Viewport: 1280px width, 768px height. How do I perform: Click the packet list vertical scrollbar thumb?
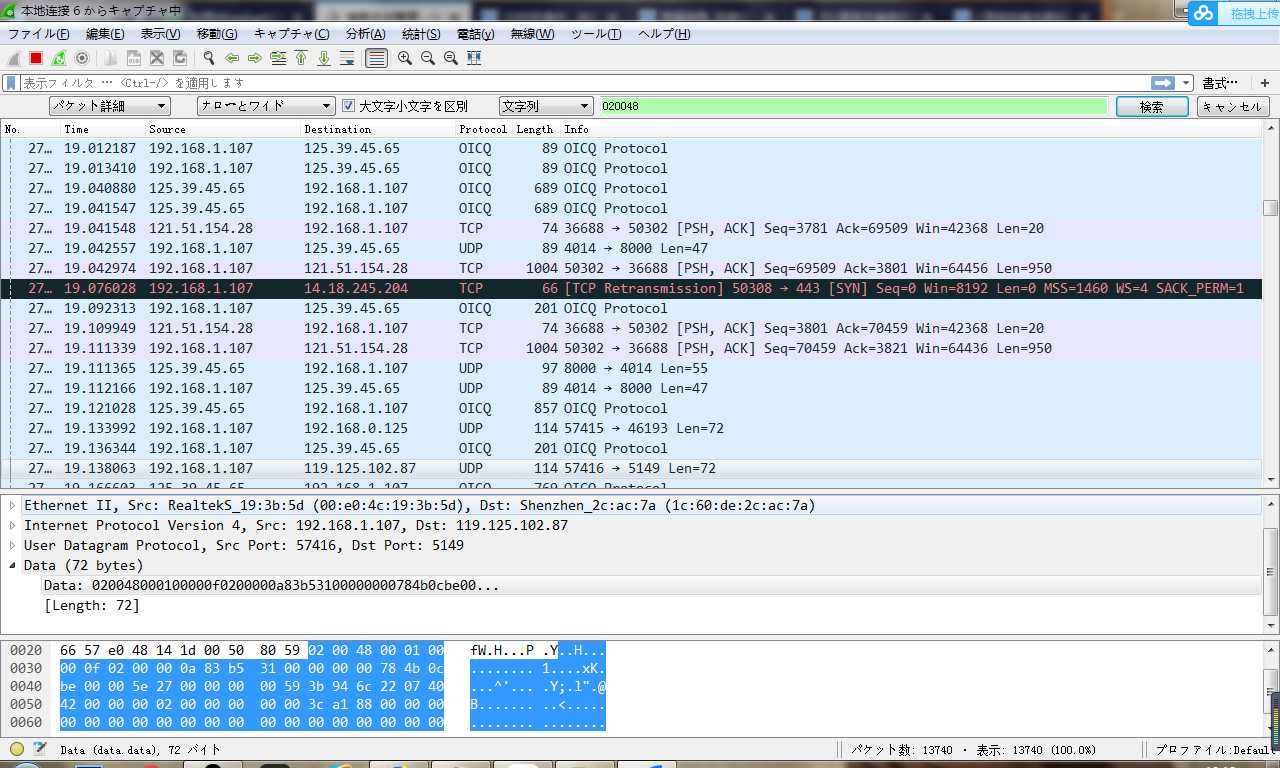[x=1270, y=208]
